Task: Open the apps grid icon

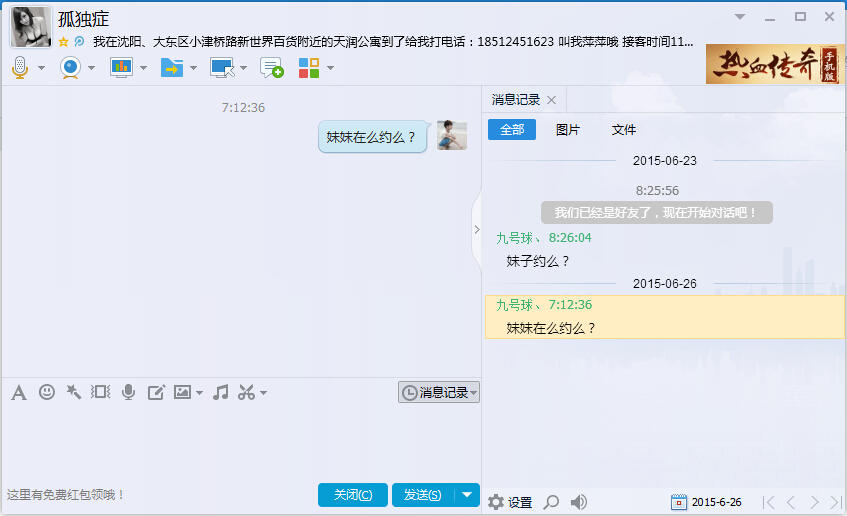Action: 309,68
